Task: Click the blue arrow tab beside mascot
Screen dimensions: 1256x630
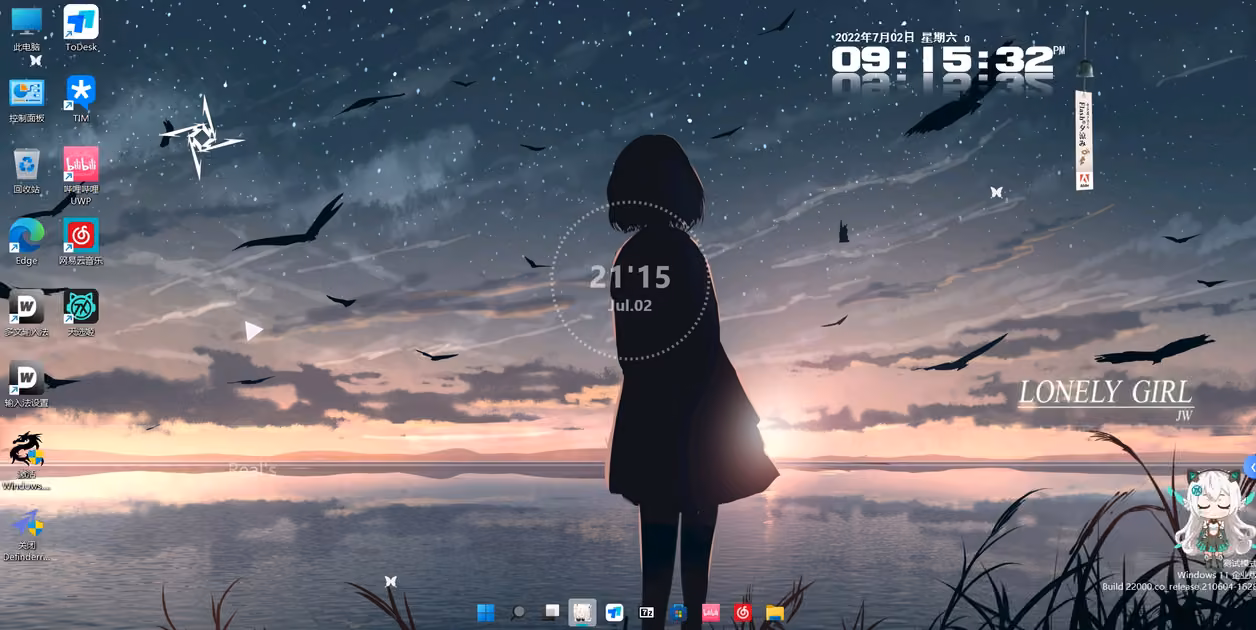Action: (x=1251, y=467)
